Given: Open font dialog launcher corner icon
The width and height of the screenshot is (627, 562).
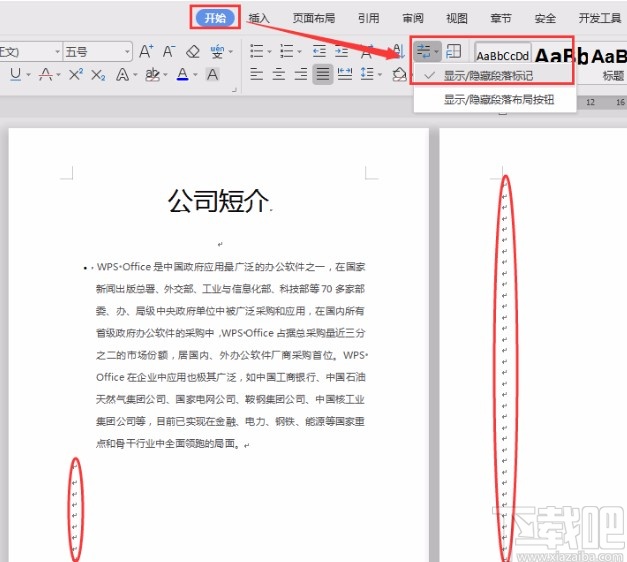Looking at the screenshot, I should click(x=234, y=90).
